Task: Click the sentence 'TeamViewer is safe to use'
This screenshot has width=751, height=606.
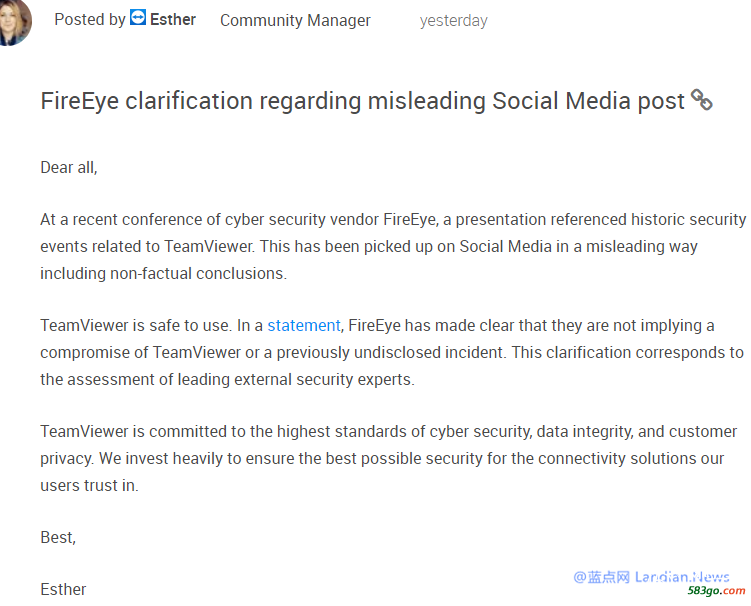Action: (136, 325)
